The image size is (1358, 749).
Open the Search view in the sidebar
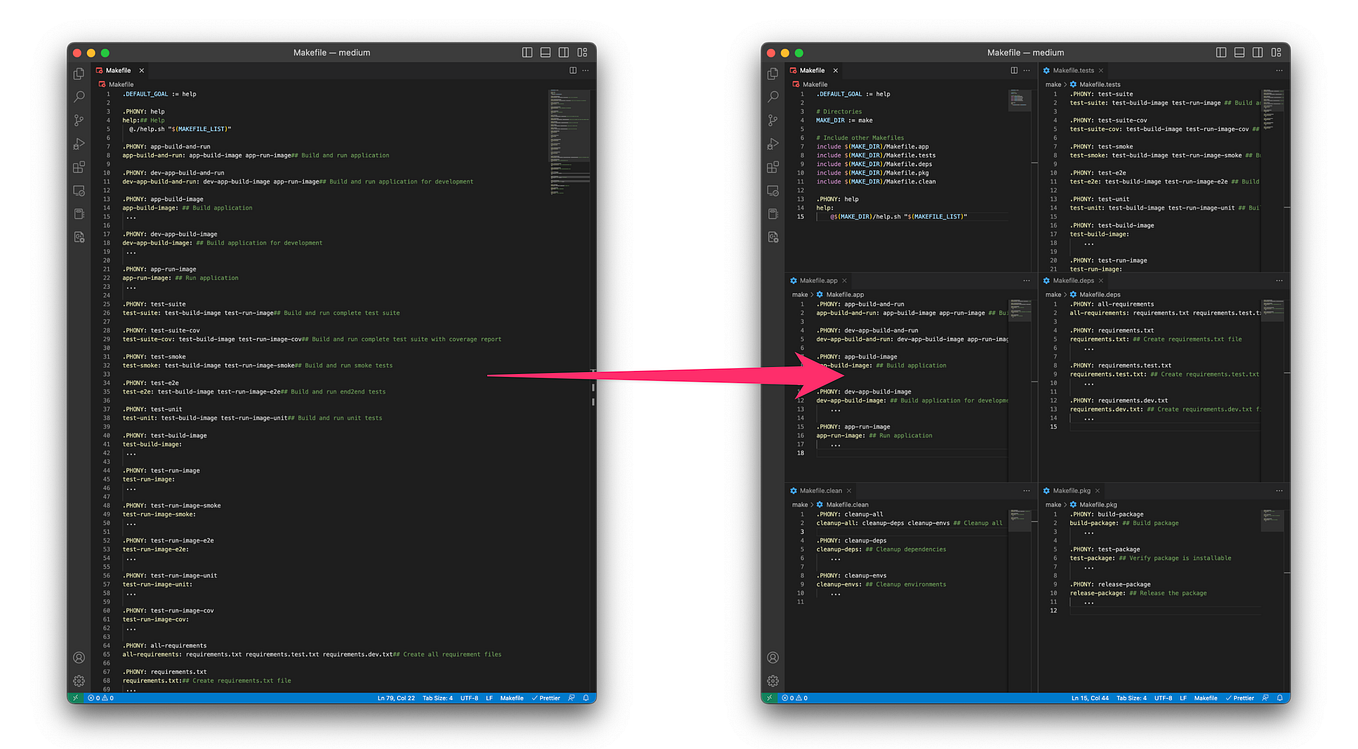click(x=79, y=96)
